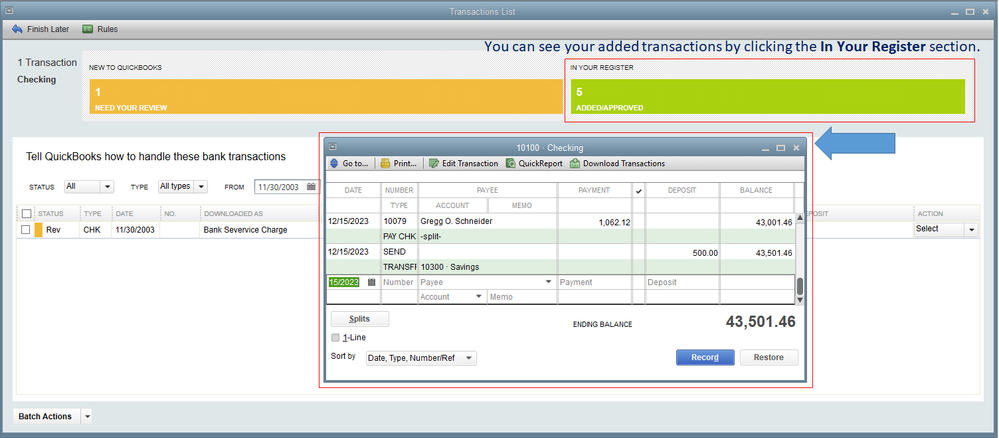Click the register Deposit input field
Image resolution: width=999 pixels, height=438 pixels.
click(x=682, y=282)
